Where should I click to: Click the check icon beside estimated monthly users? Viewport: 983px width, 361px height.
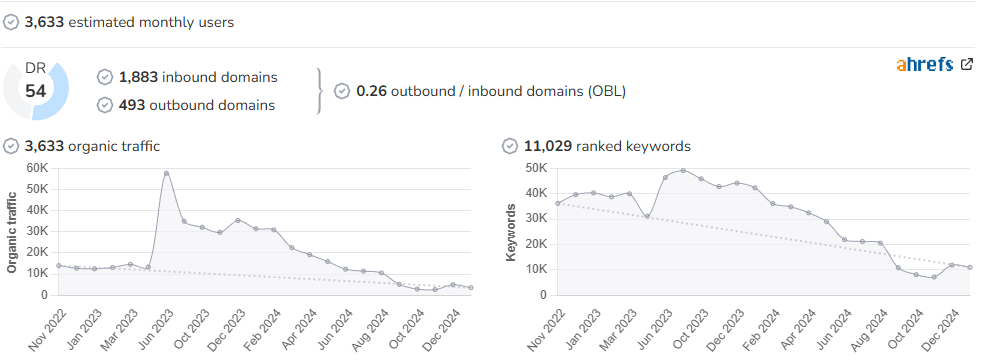point(11,23)
